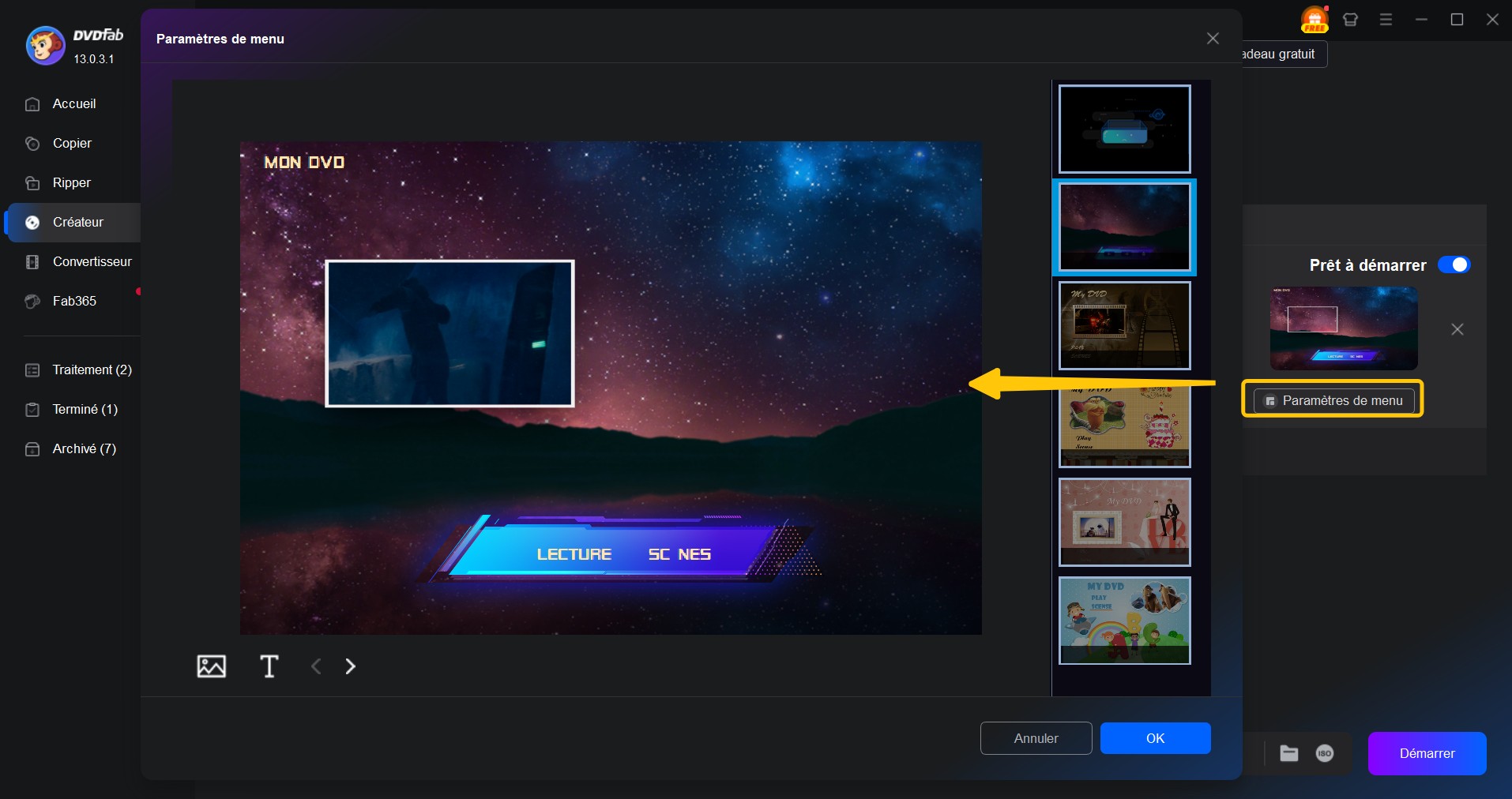
Task: Remove the DVD task with the X
Action: pyautogui.click(x=1457, y=329)
